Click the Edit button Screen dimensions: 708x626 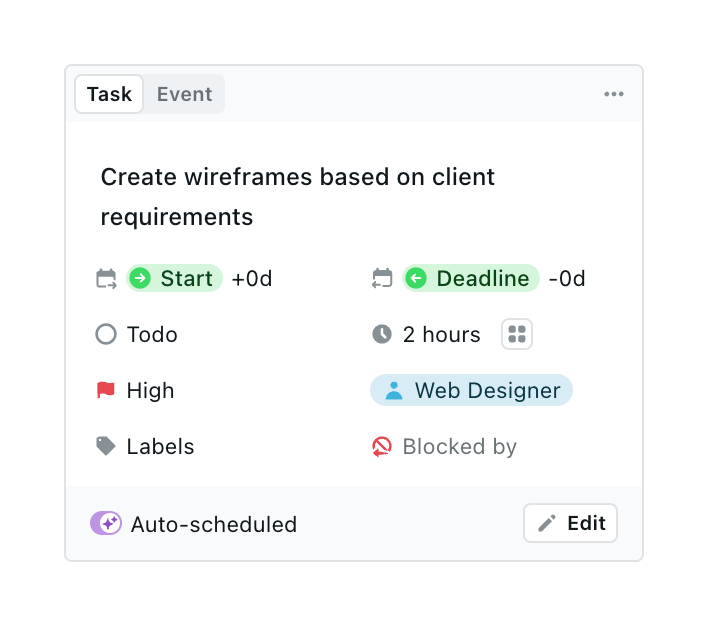tap(571, 523)
